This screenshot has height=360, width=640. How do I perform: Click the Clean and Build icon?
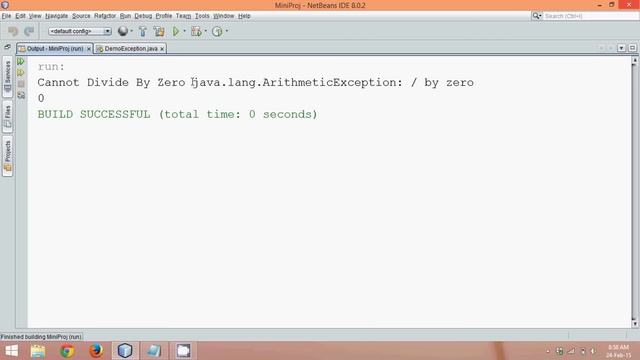[159, 31]
